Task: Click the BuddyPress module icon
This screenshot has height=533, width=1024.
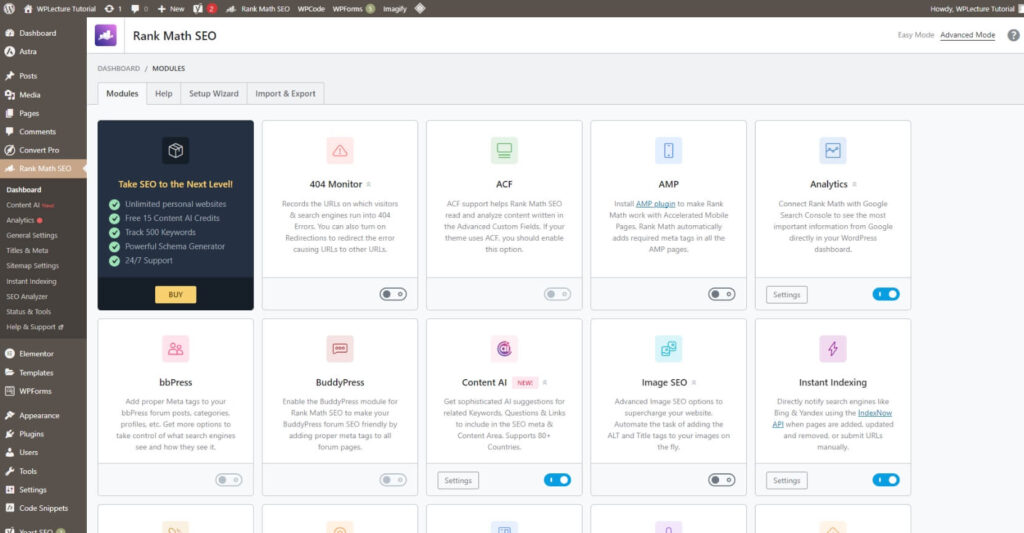Action: [340, 349]
